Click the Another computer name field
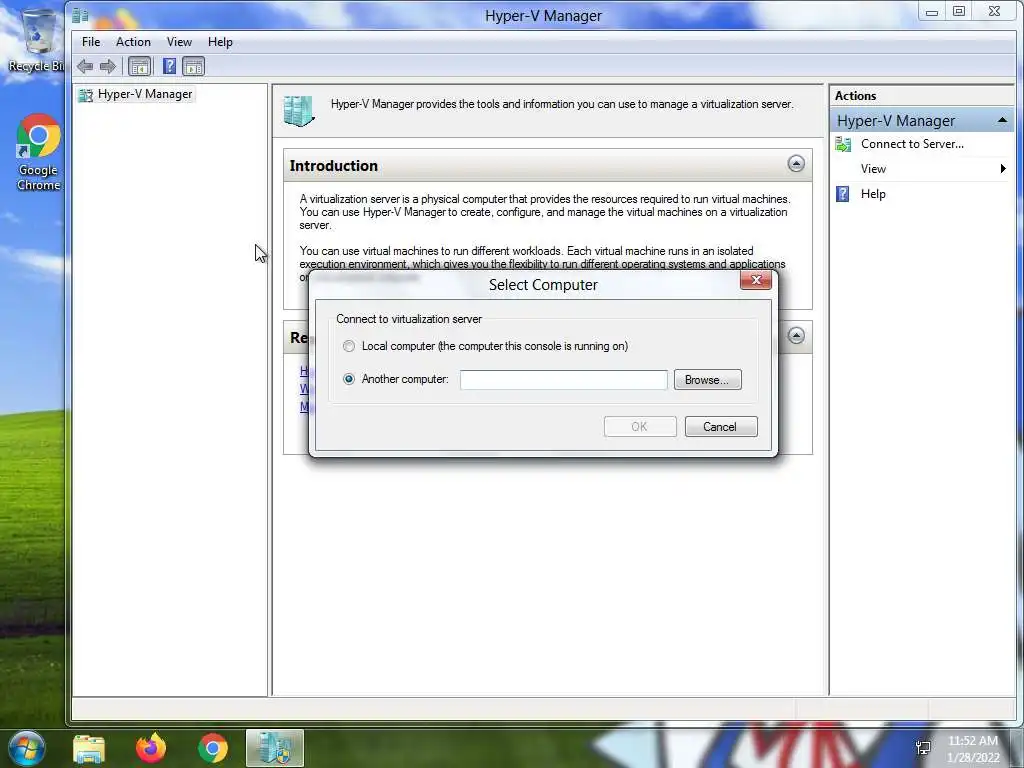 point(564,380)
